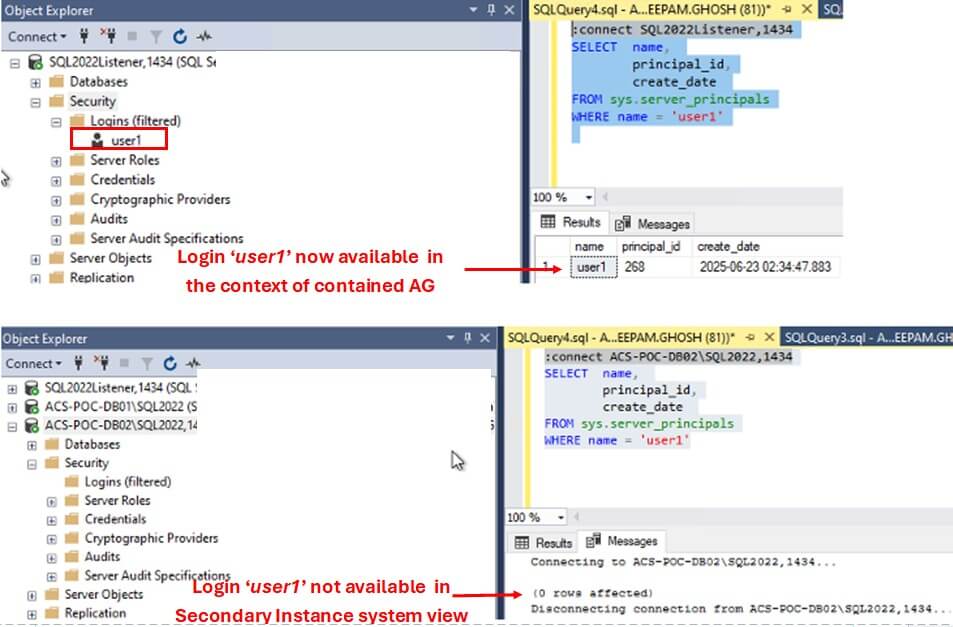953x627 pixels.
Task: Switch to the Results tab in bottom pane
Action: point(544,543)
